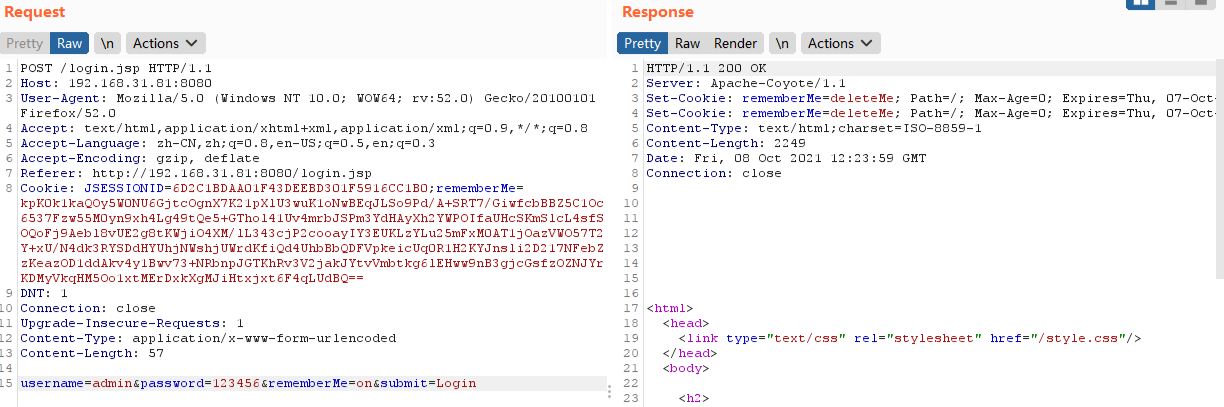Click the <h2> tag line
The width and height of the screenshot is (1224, 407).
point(694,399)
